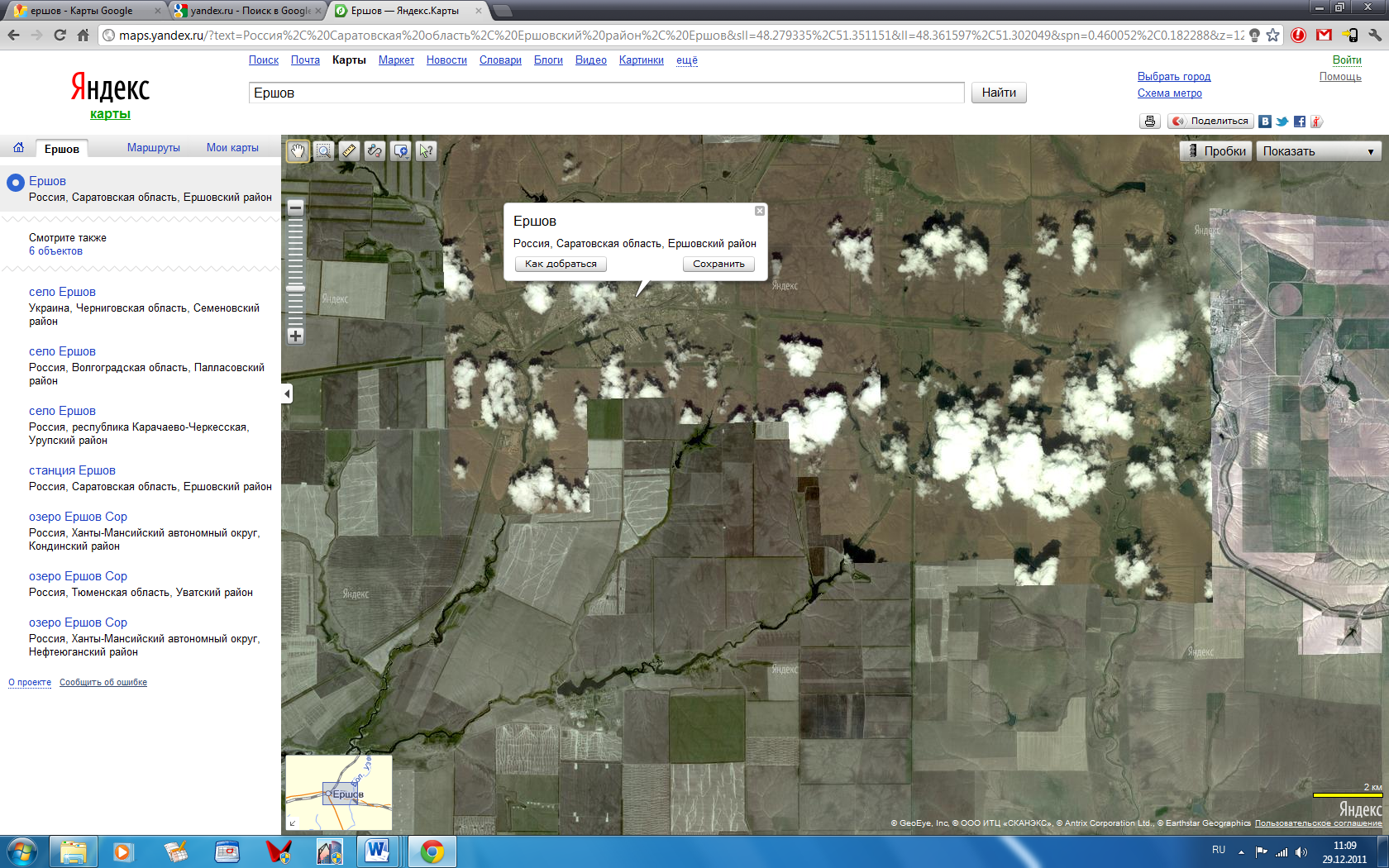The image size is (1389, 868).
Task: Zoom in with the plus button
Action: tap(295, 336)
